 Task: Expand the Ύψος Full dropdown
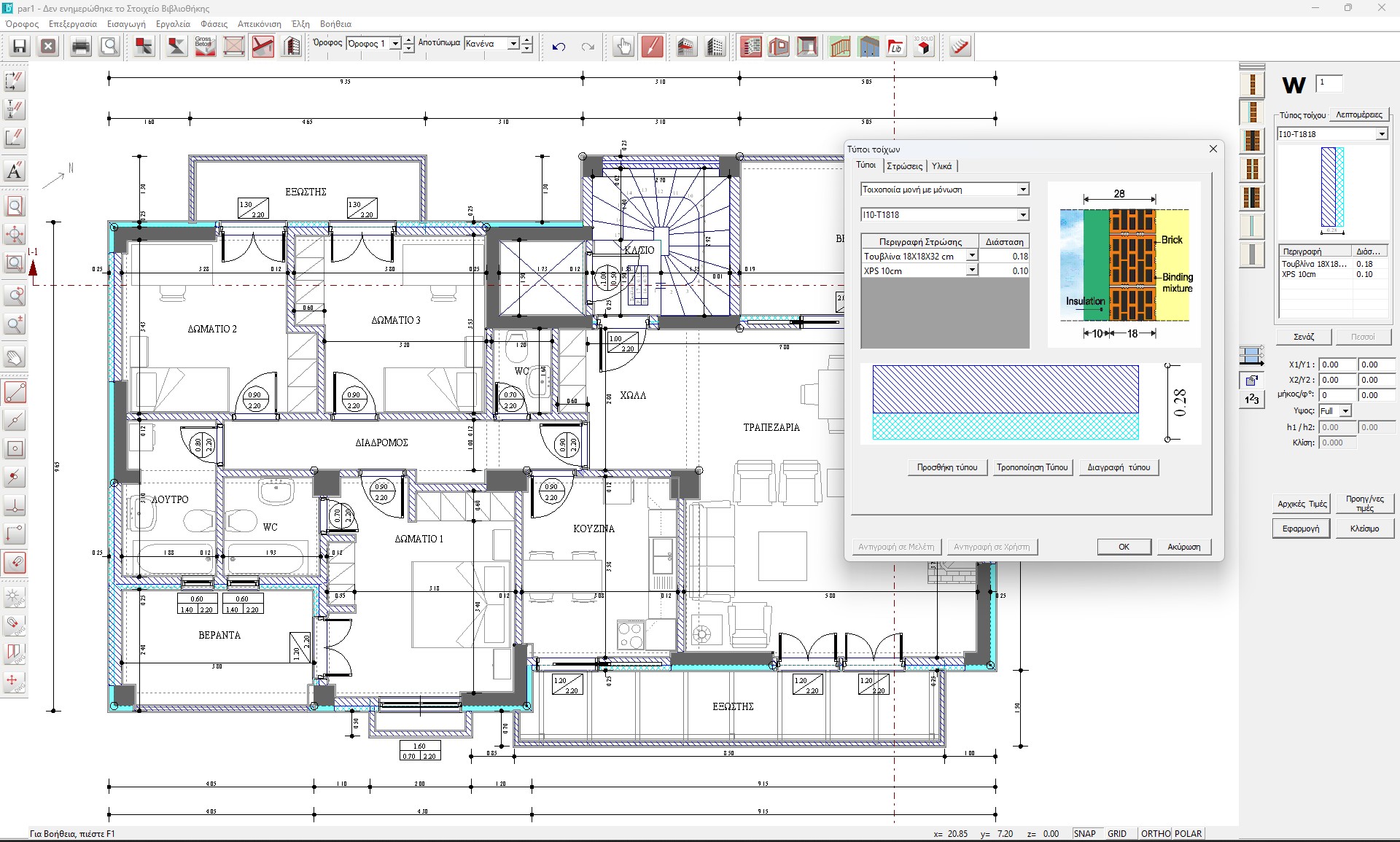[x=1345, y=411]
